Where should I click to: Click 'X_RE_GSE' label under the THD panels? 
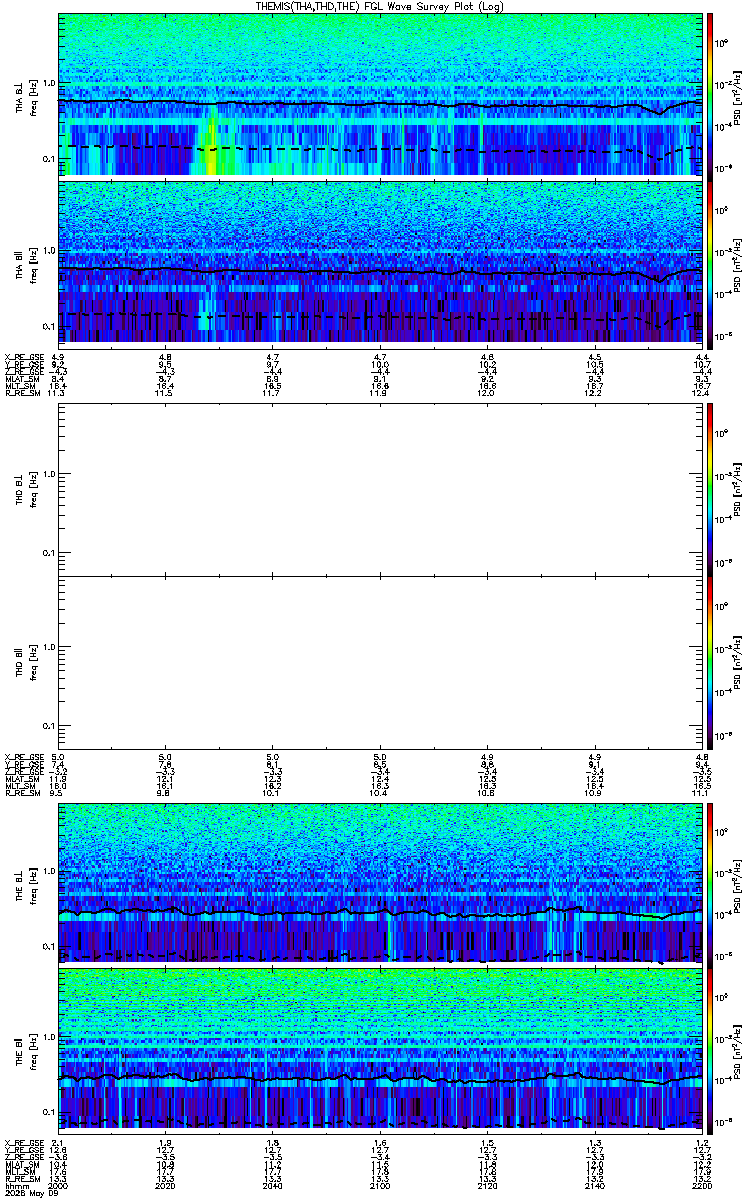[x=23, y=757]
